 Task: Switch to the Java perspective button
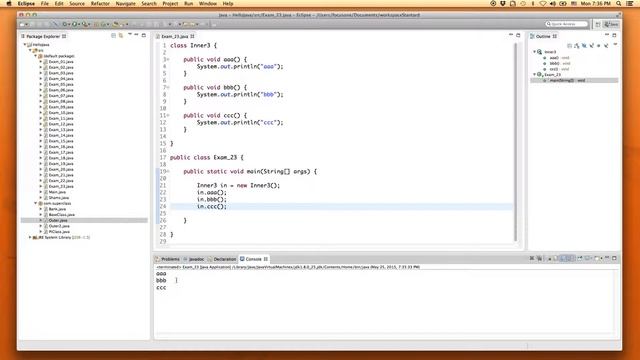point(611,24)
